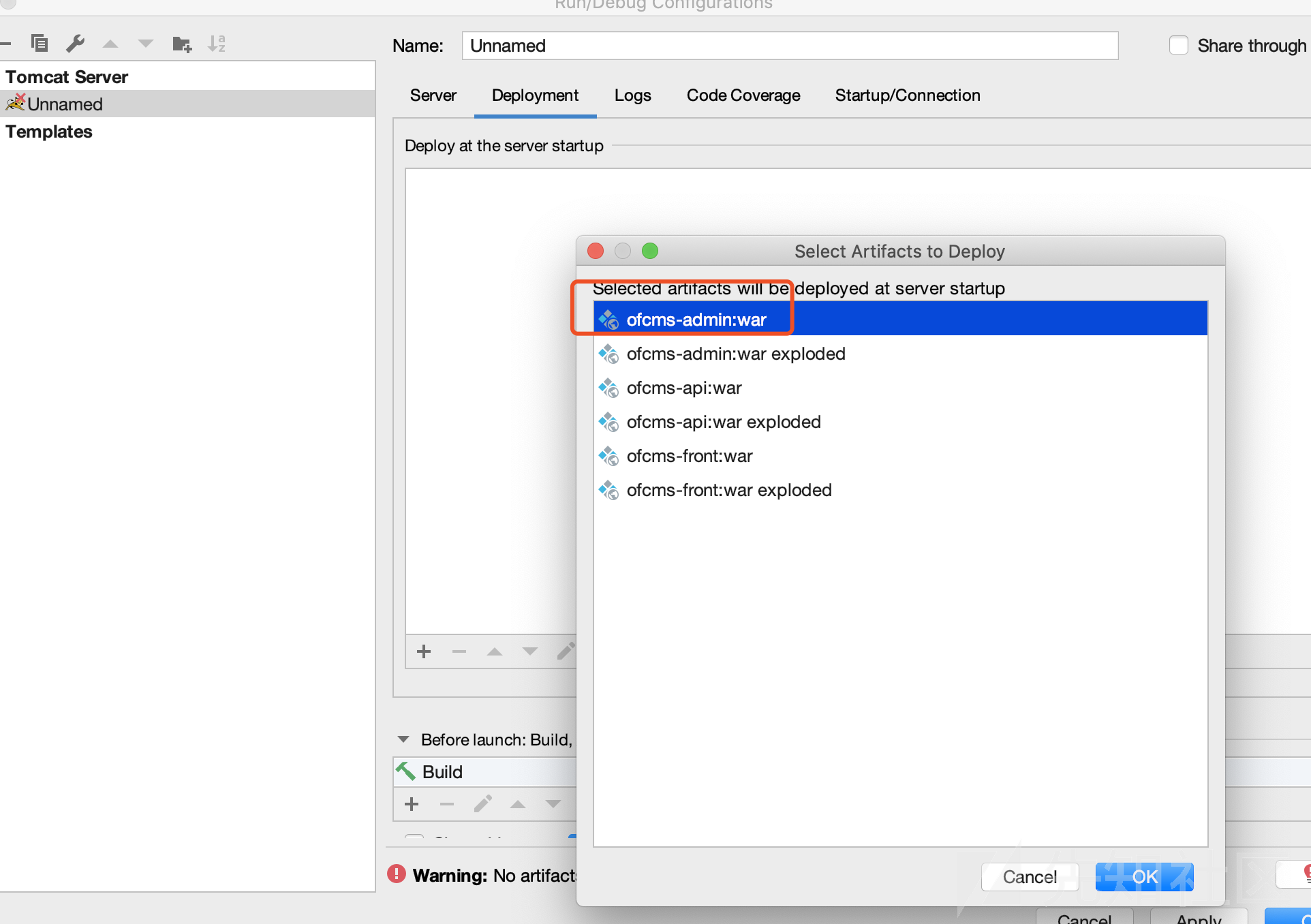
Task: Cancel the Select Artifacts to Deploy dialog
Action: 1030,877
